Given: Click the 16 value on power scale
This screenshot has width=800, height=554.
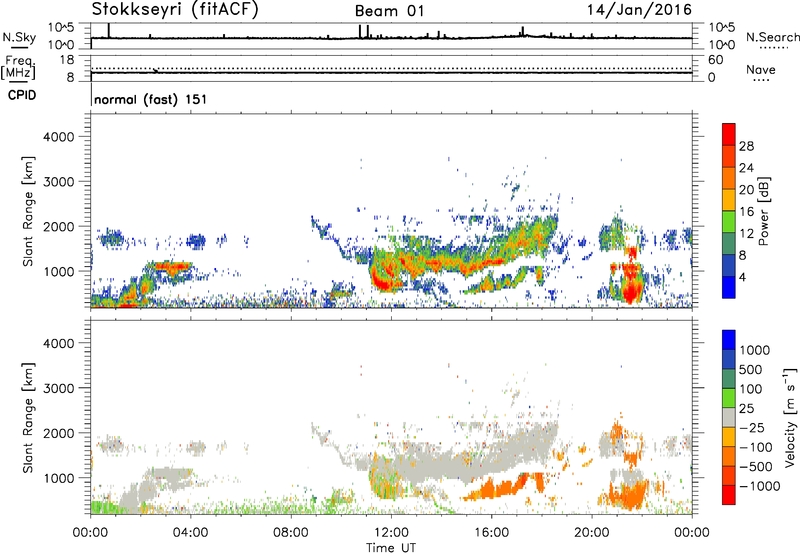Looking at the screenshot, I should [x=746, y=212].
